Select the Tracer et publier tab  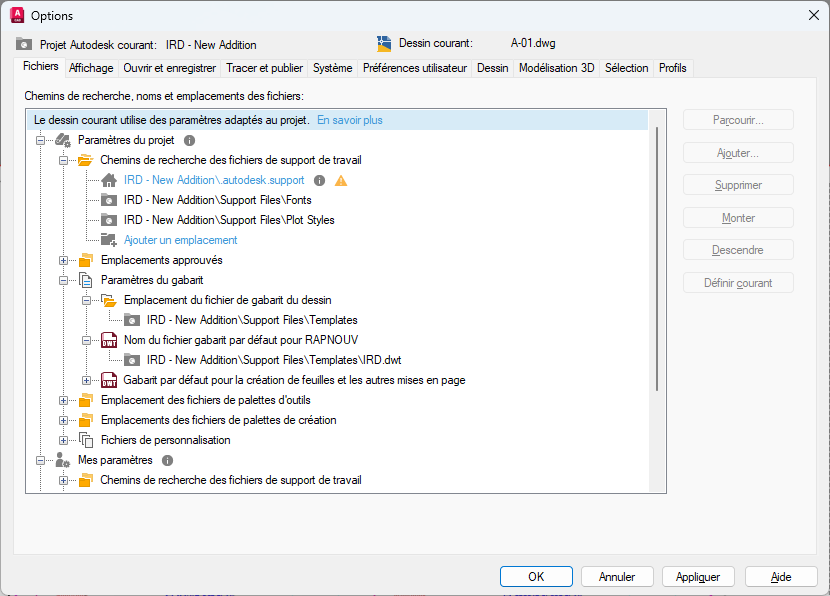pyautogui.click(x=264, y=68)
